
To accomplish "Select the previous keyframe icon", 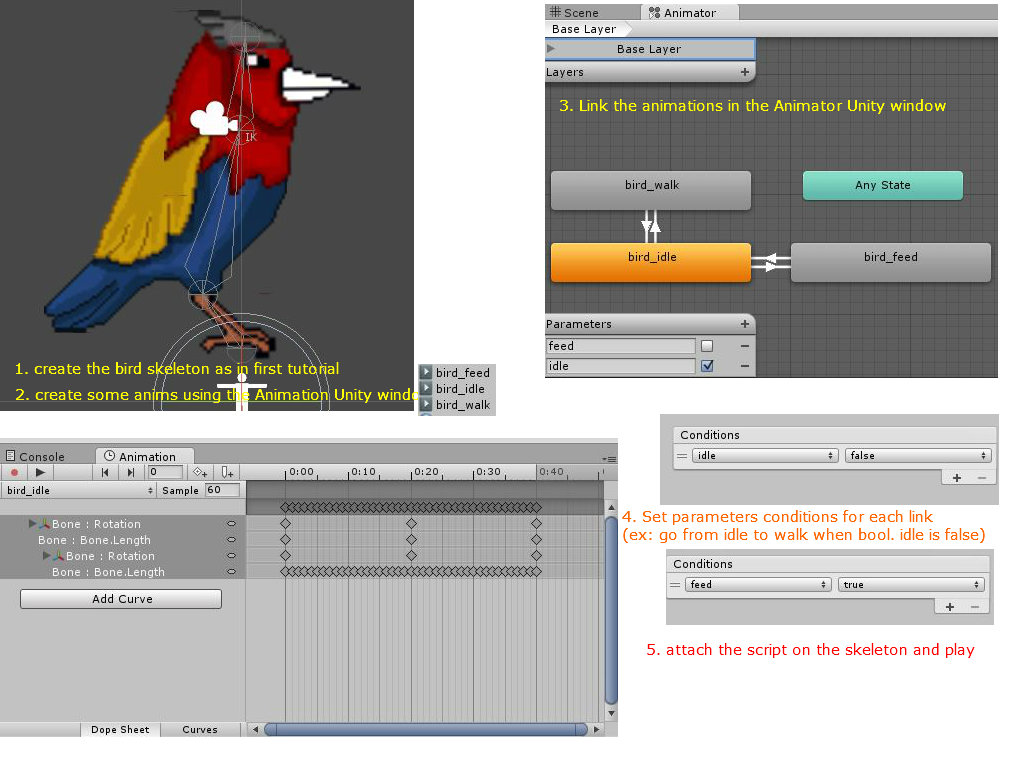I will 105,472.
